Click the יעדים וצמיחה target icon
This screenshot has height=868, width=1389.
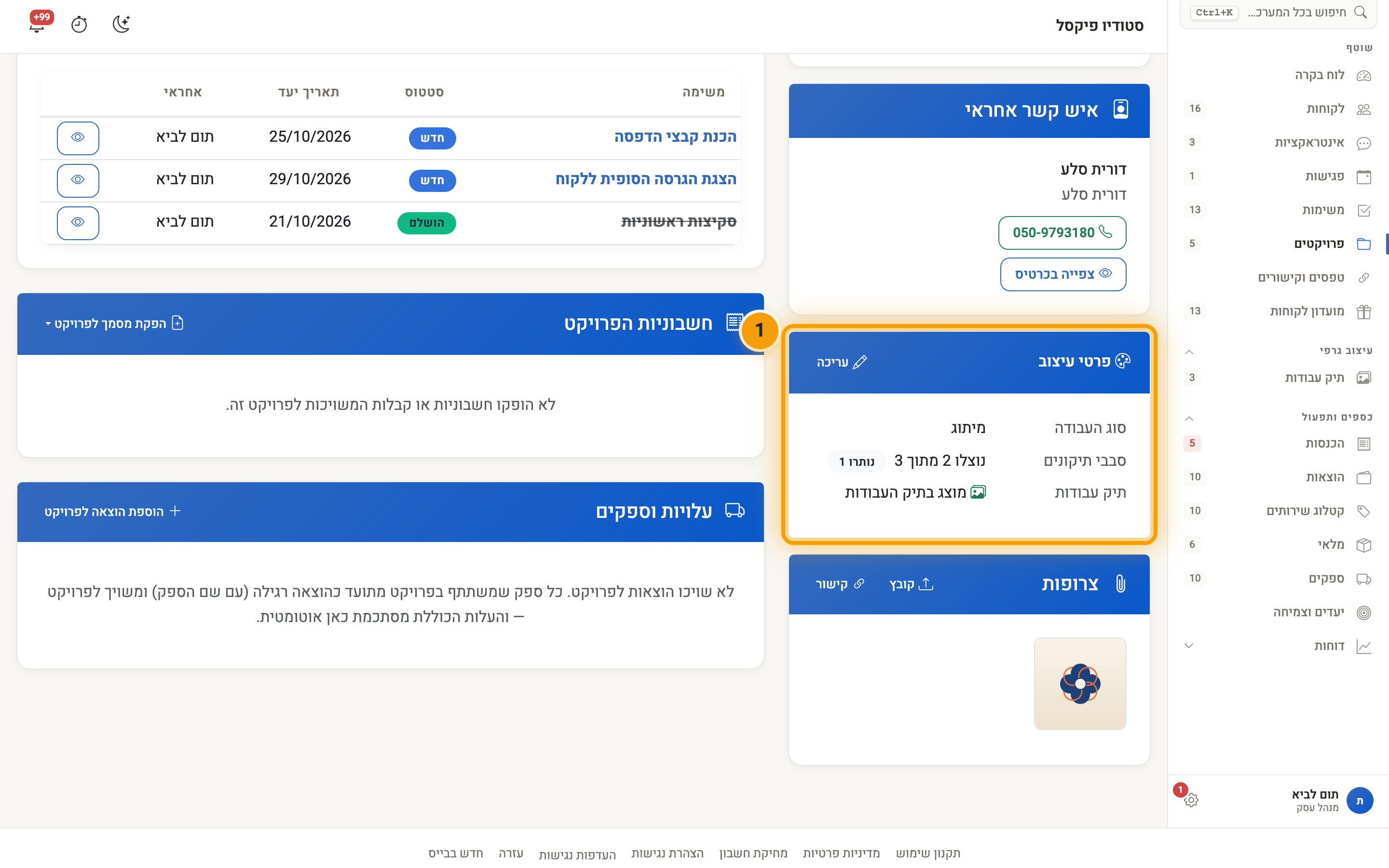tap(1364, 612)
